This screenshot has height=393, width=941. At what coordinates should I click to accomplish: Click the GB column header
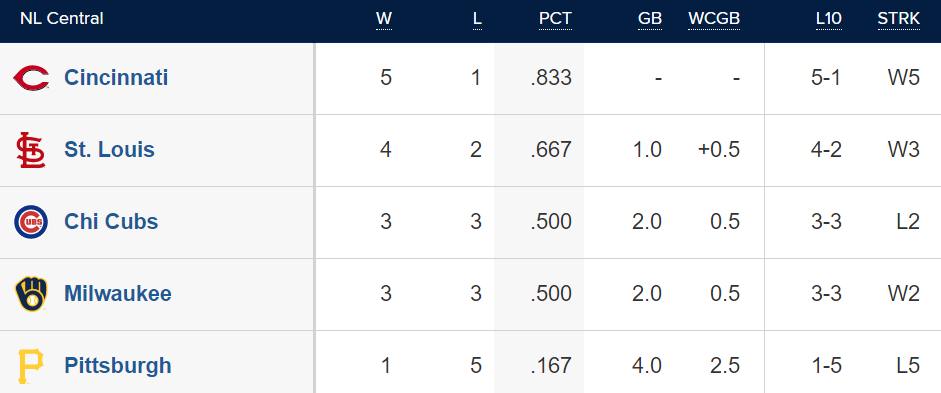point(650,19)
